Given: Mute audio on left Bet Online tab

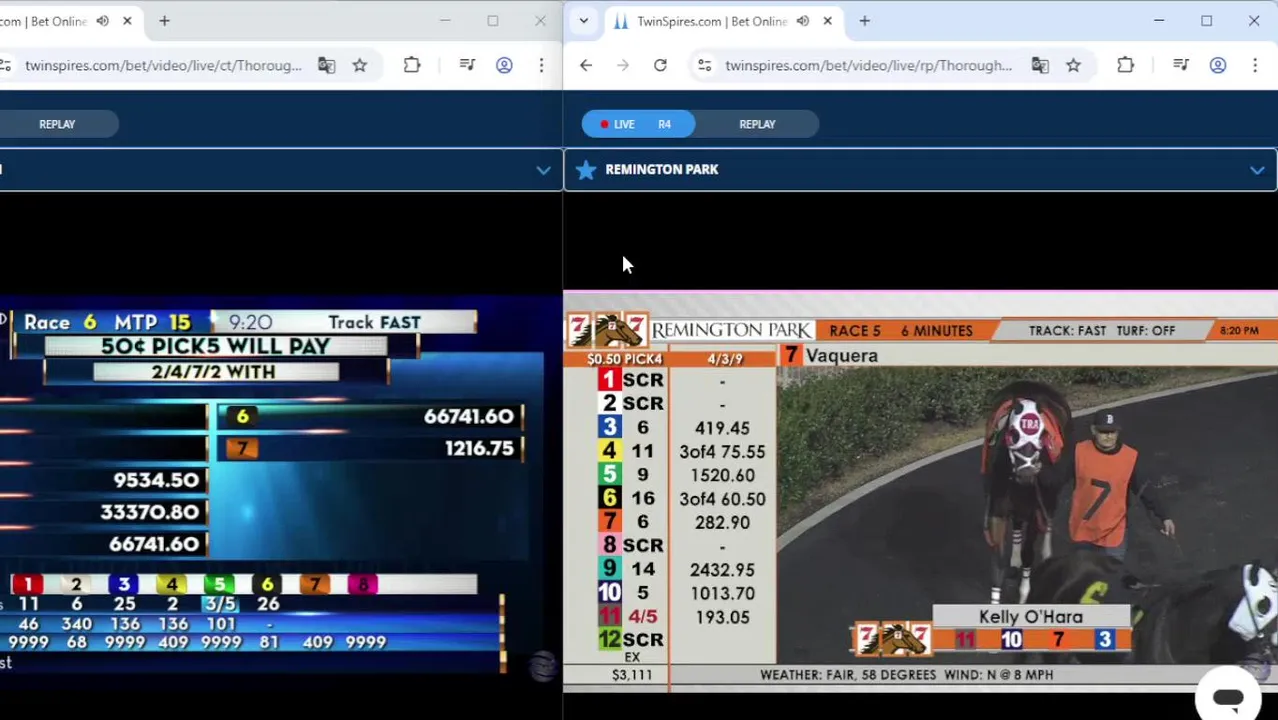Looking at the screenshot, I should pyautogui.click(x=103, y=21).
